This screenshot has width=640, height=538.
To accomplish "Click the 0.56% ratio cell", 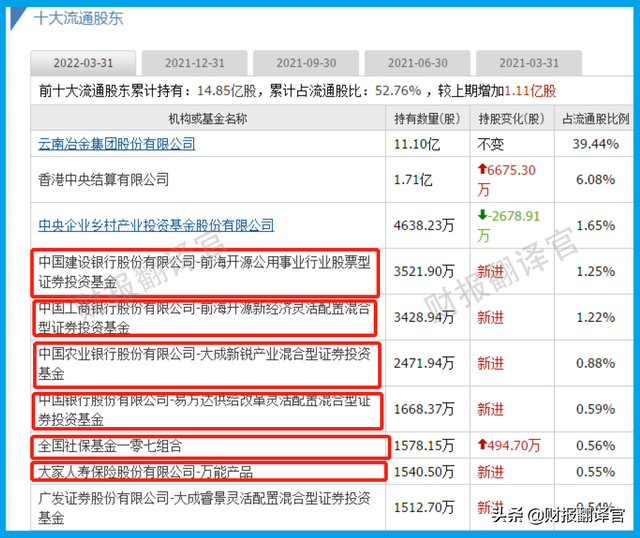I will [x=596, y=445].
